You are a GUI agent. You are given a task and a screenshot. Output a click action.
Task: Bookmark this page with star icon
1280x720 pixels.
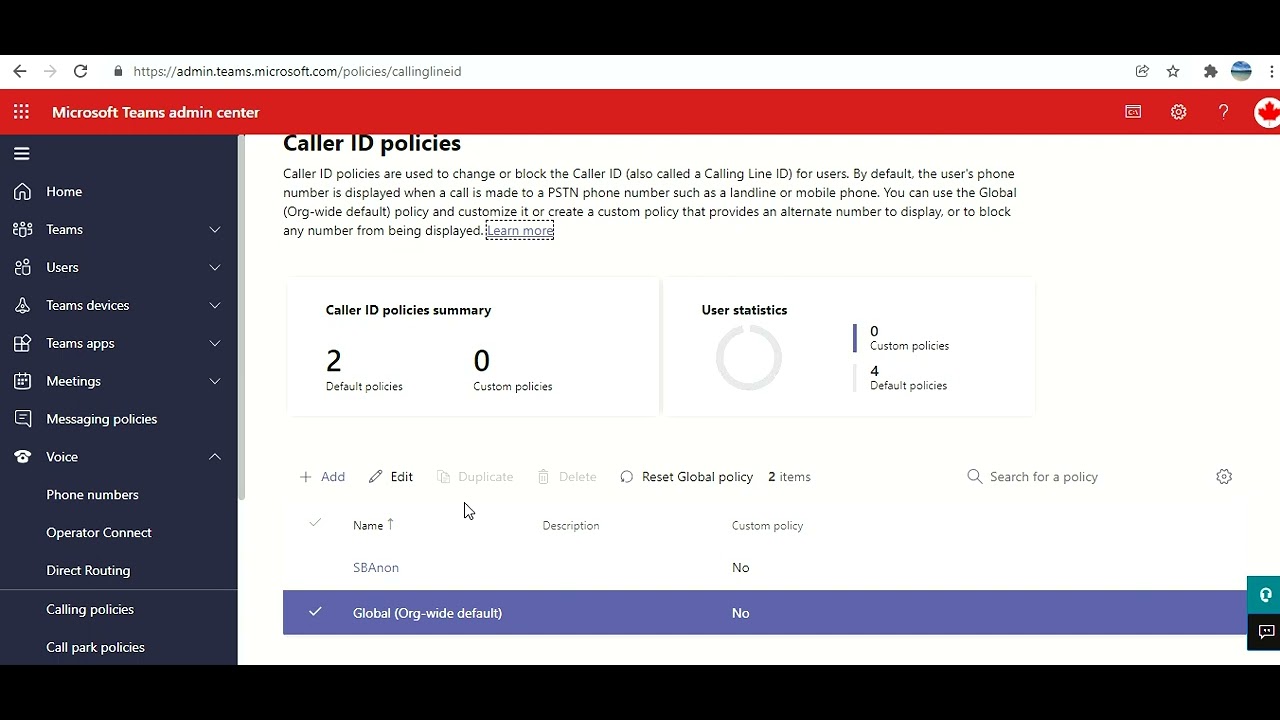point(1173,71)
